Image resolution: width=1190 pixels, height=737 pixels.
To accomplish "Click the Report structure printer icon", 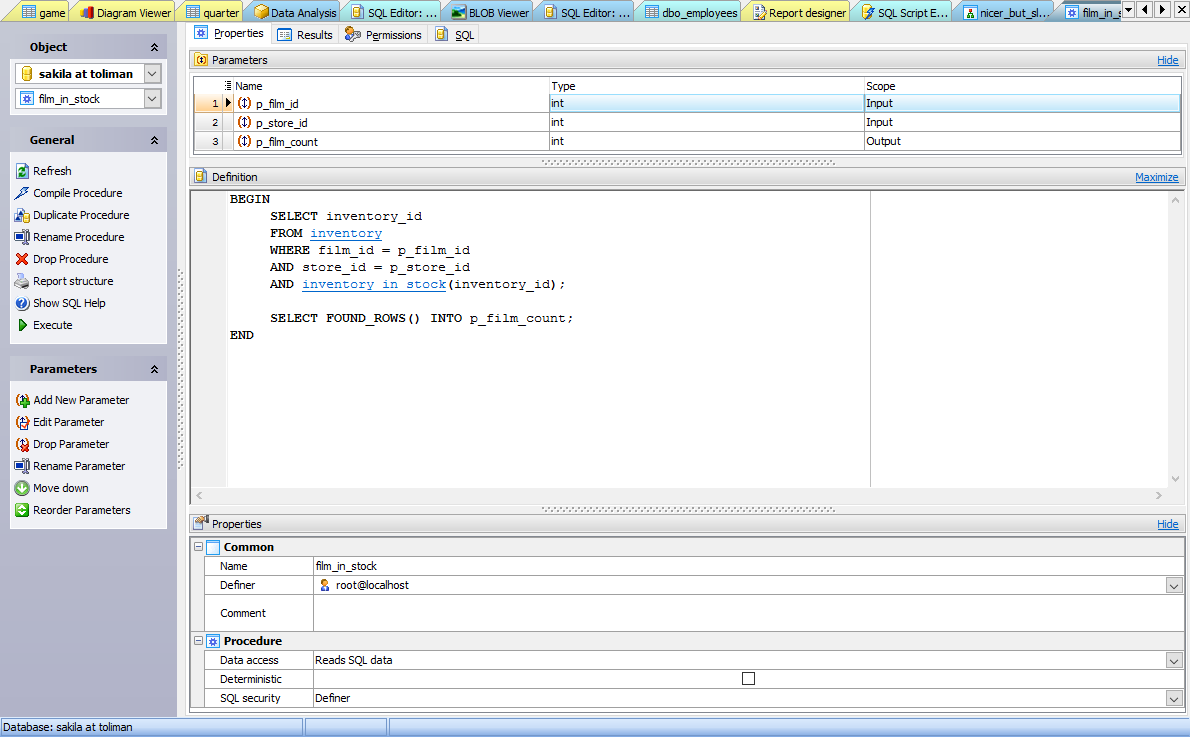I will click(x=22, y=281).
